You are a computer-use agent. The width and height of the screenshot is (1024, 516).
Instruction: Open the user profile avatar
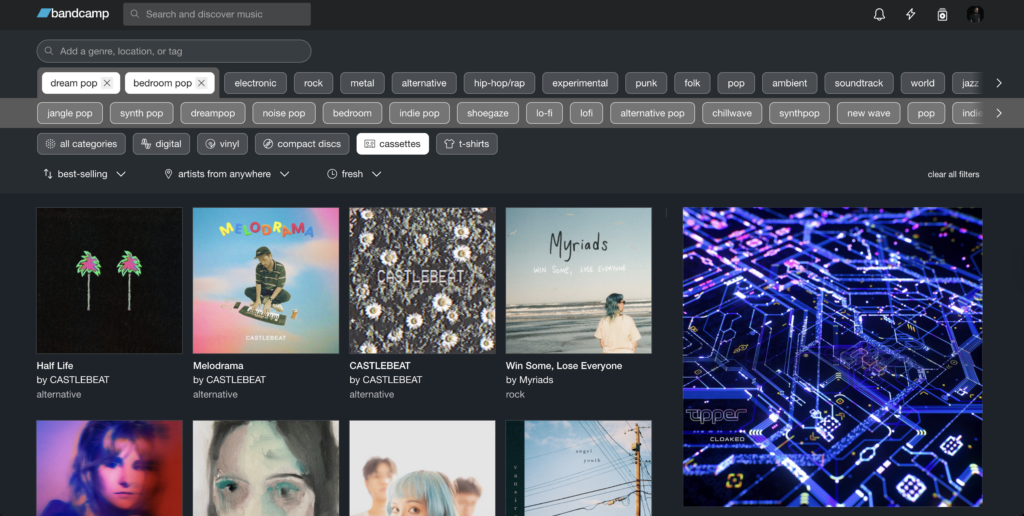click(x=975, y=14)
